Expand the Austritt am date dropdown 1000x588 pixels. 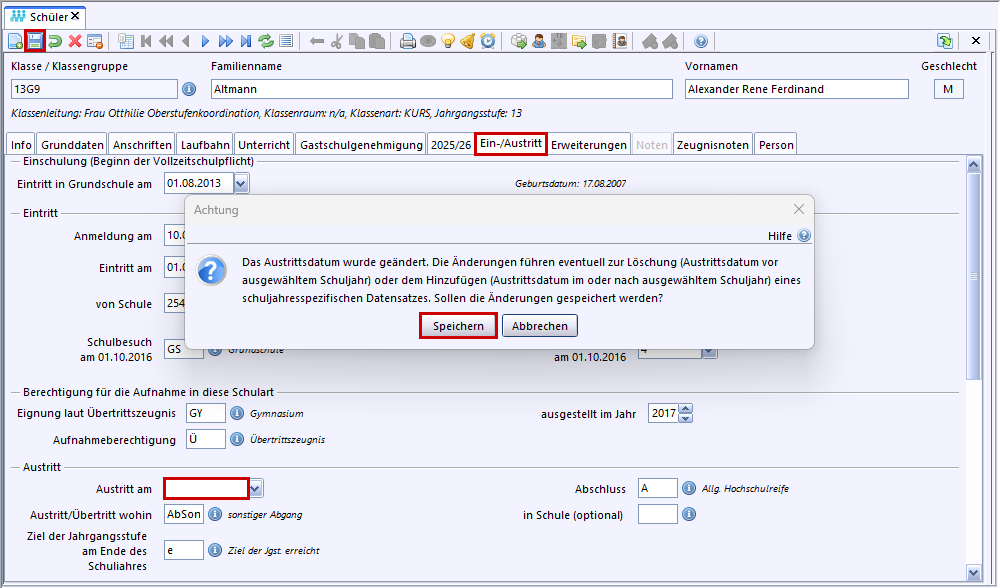pos(257,489)
